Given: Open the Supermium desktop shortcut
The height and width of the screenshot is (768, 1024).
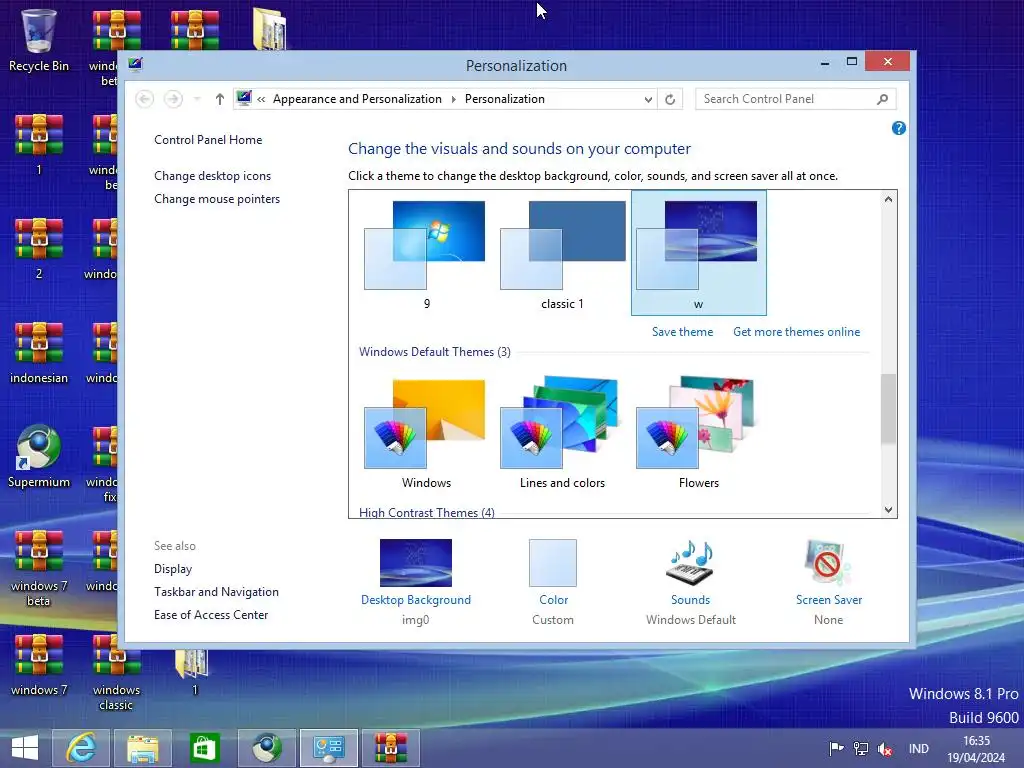Looking at the screenshot, I should 39,456.
